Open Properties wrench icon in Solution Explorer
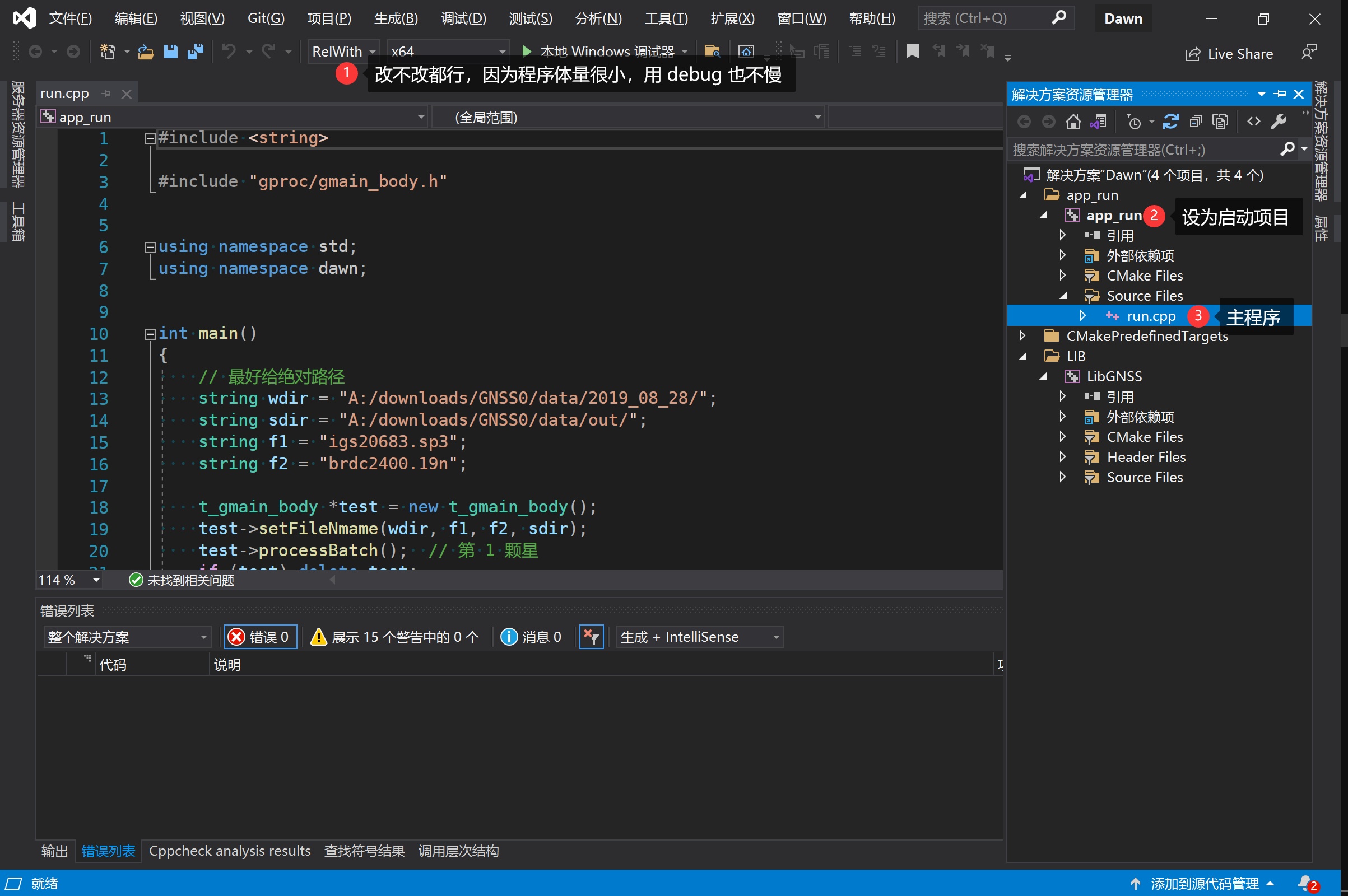Viewport: 1348px width, 896px height. pos(1279,122)
